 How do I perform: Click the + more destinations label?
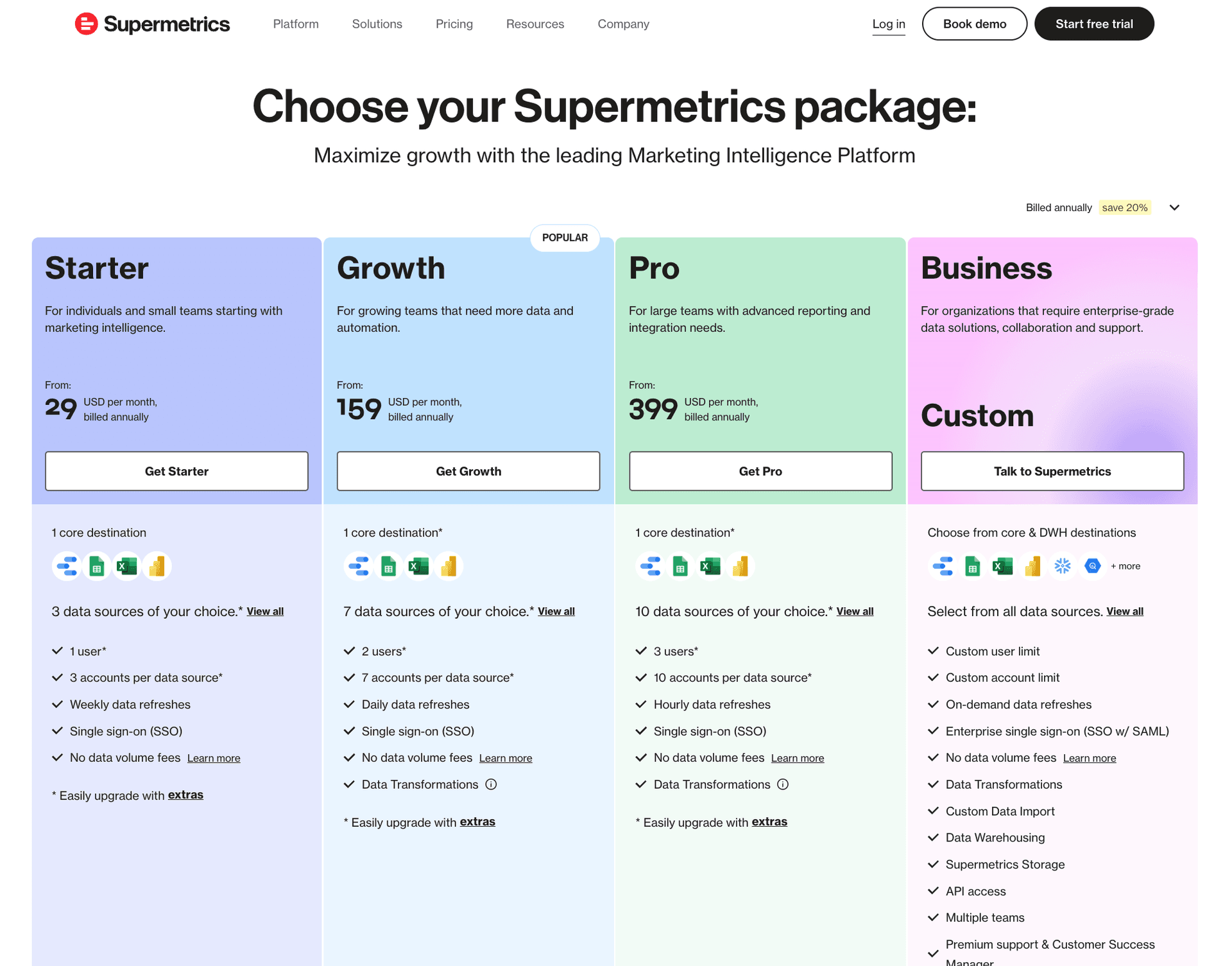(x=1125, y=566)
